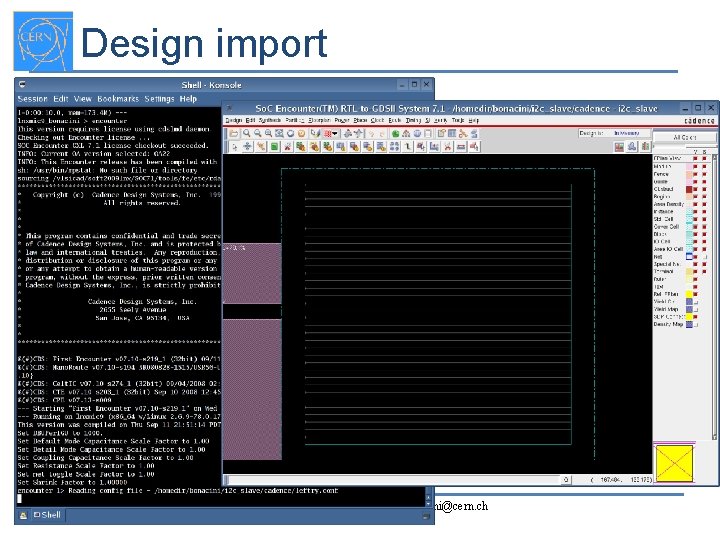The image size is (720, 540).
Task: Open the Tools menu in Encounter
Action: 458,120
